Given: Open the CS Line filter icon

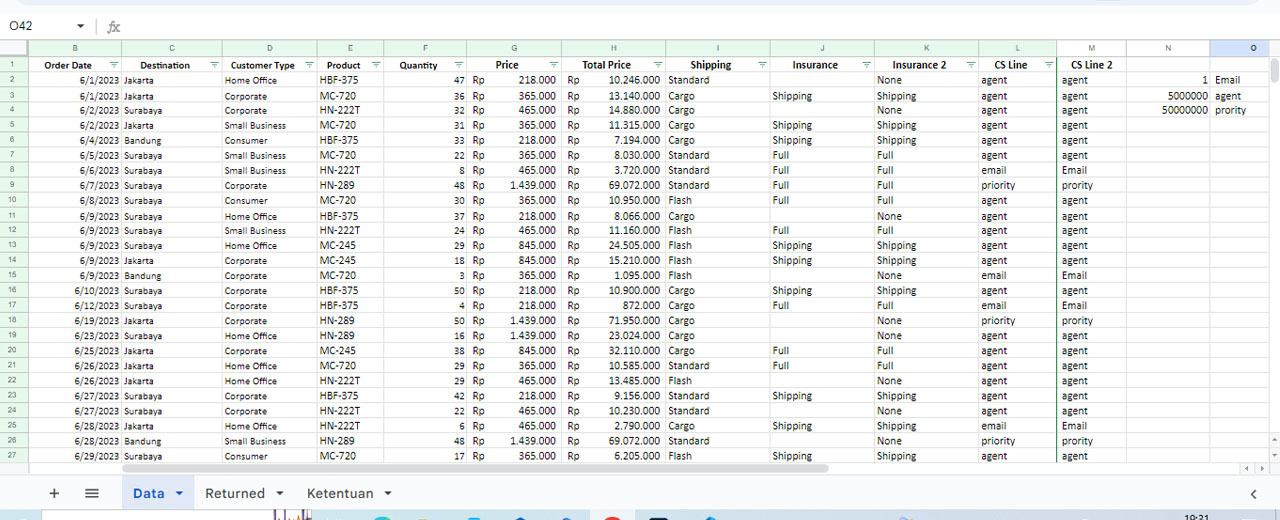Looking at the screenshot, I should click(x=1048, y=65).
